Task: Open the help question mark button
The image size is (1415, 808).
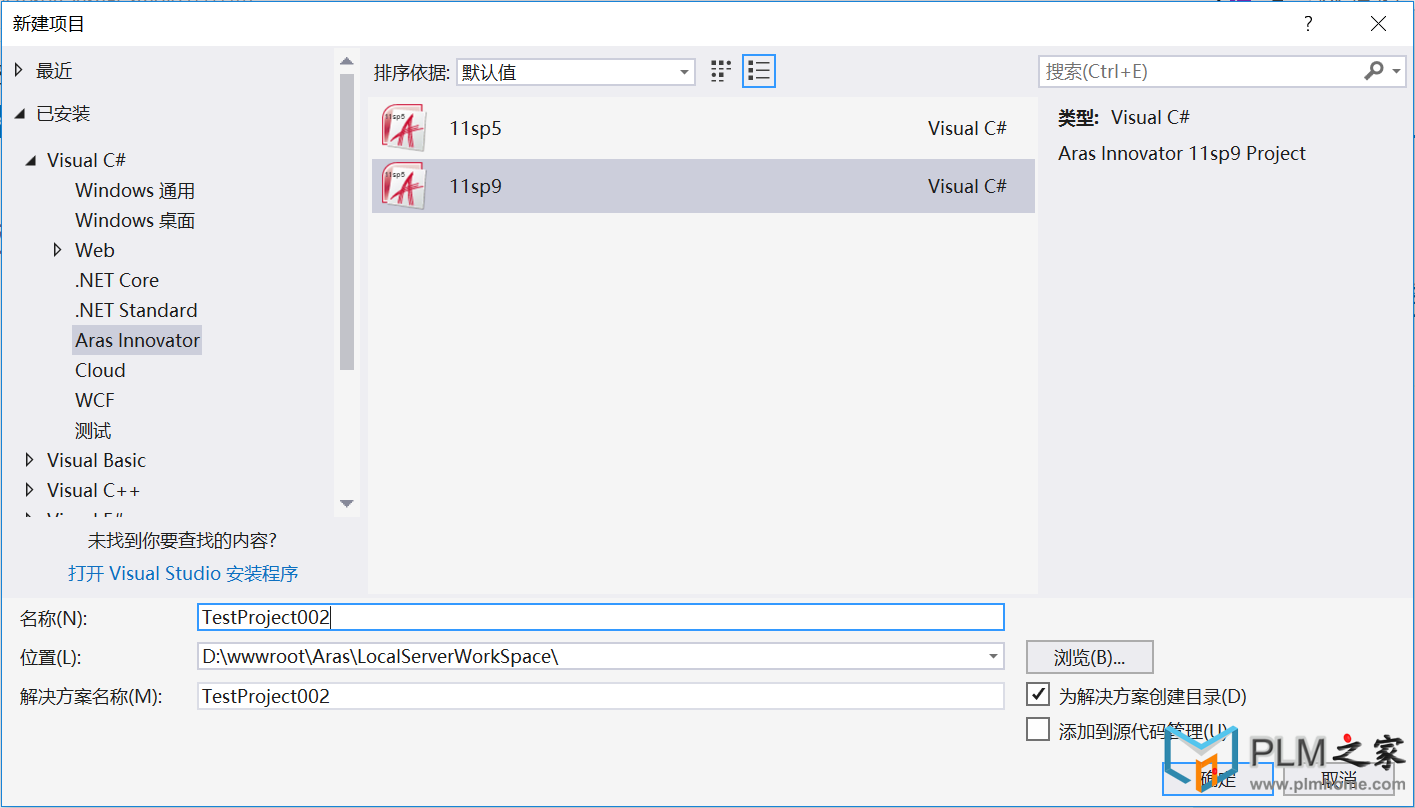Action: [x=1308, y=24]
